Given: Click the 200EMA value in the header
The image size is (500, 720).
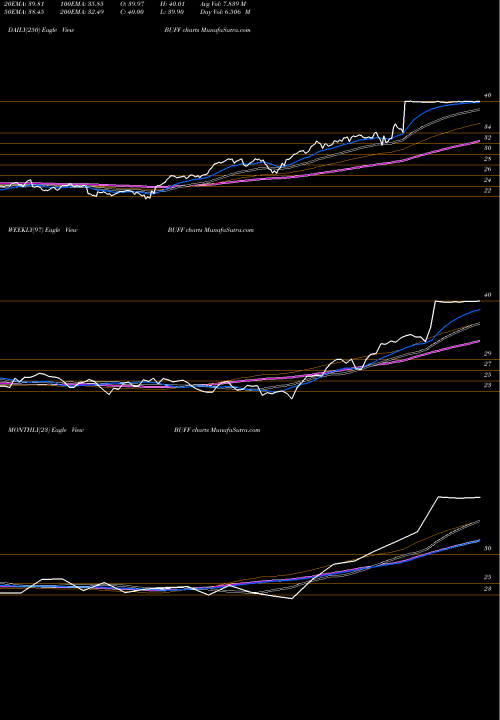Looking at the screenshot, I should 82,12.
